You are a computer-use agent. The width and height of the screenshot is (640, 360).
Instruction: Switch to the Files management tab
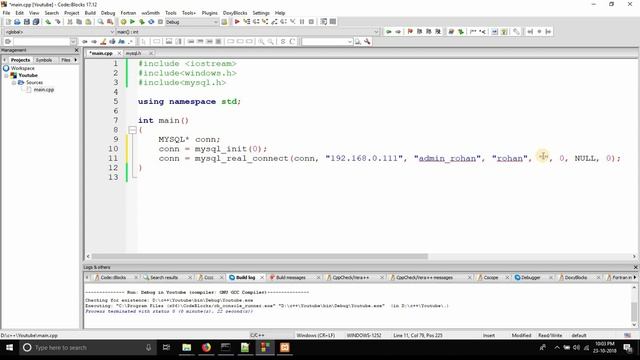pyautogui.click(x=65, y=60)
